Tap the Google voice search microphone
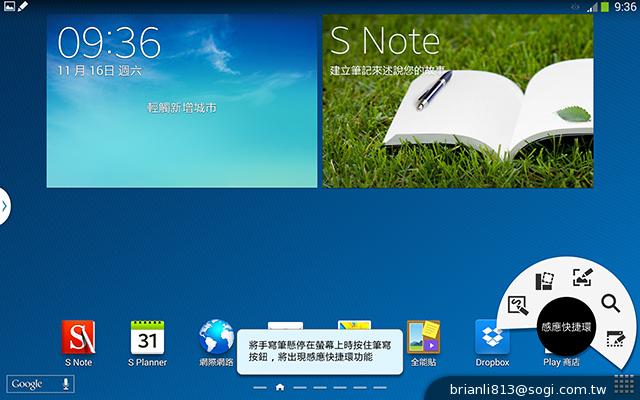 [66, 384]
